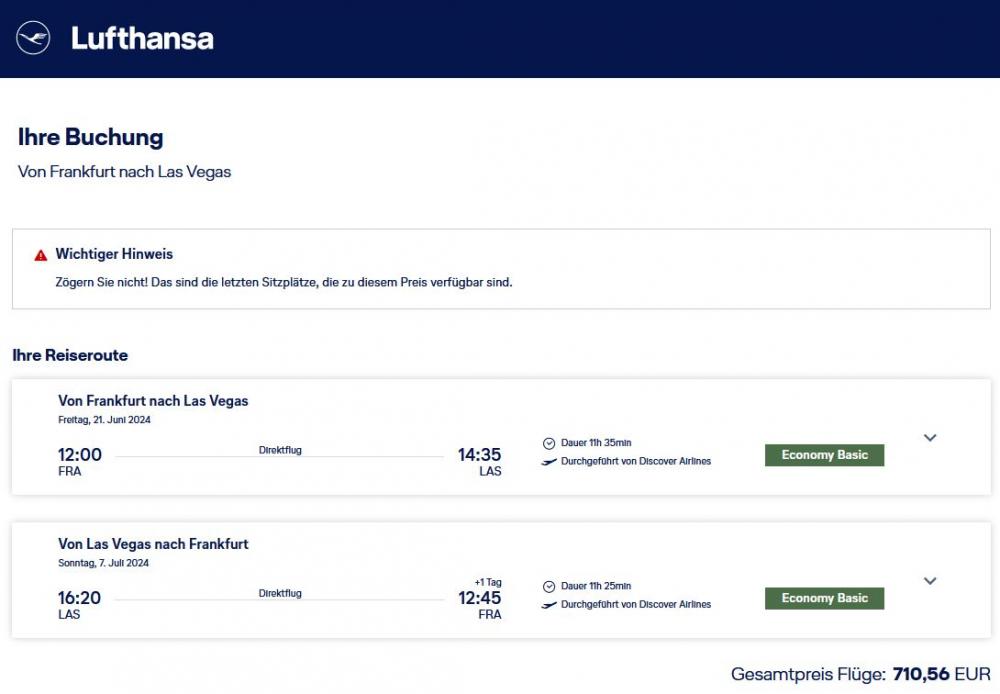This screenshot has width=1000, height=694.
Task: Click the Ihre Buchung heading
Action: pos(91,137)
